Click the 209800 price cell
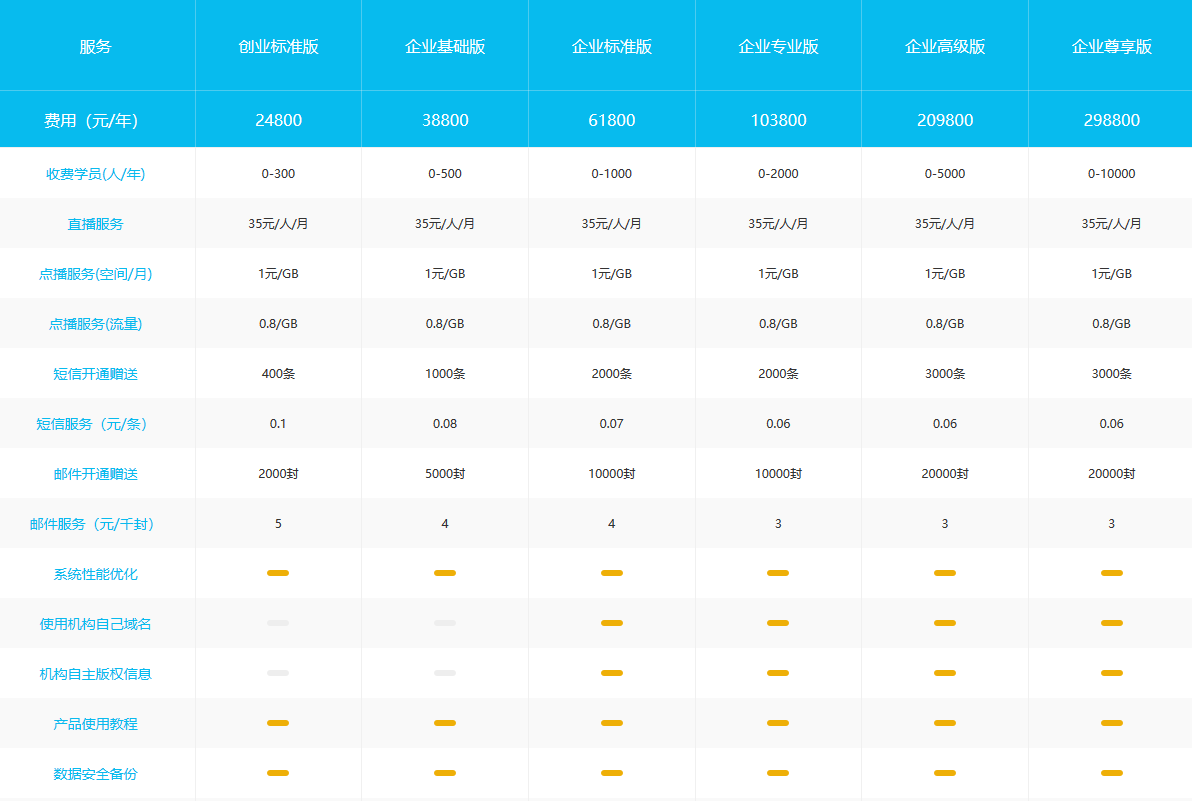Screen dimensions: 1192x801 pyautogui.click(x=945, y=120)
